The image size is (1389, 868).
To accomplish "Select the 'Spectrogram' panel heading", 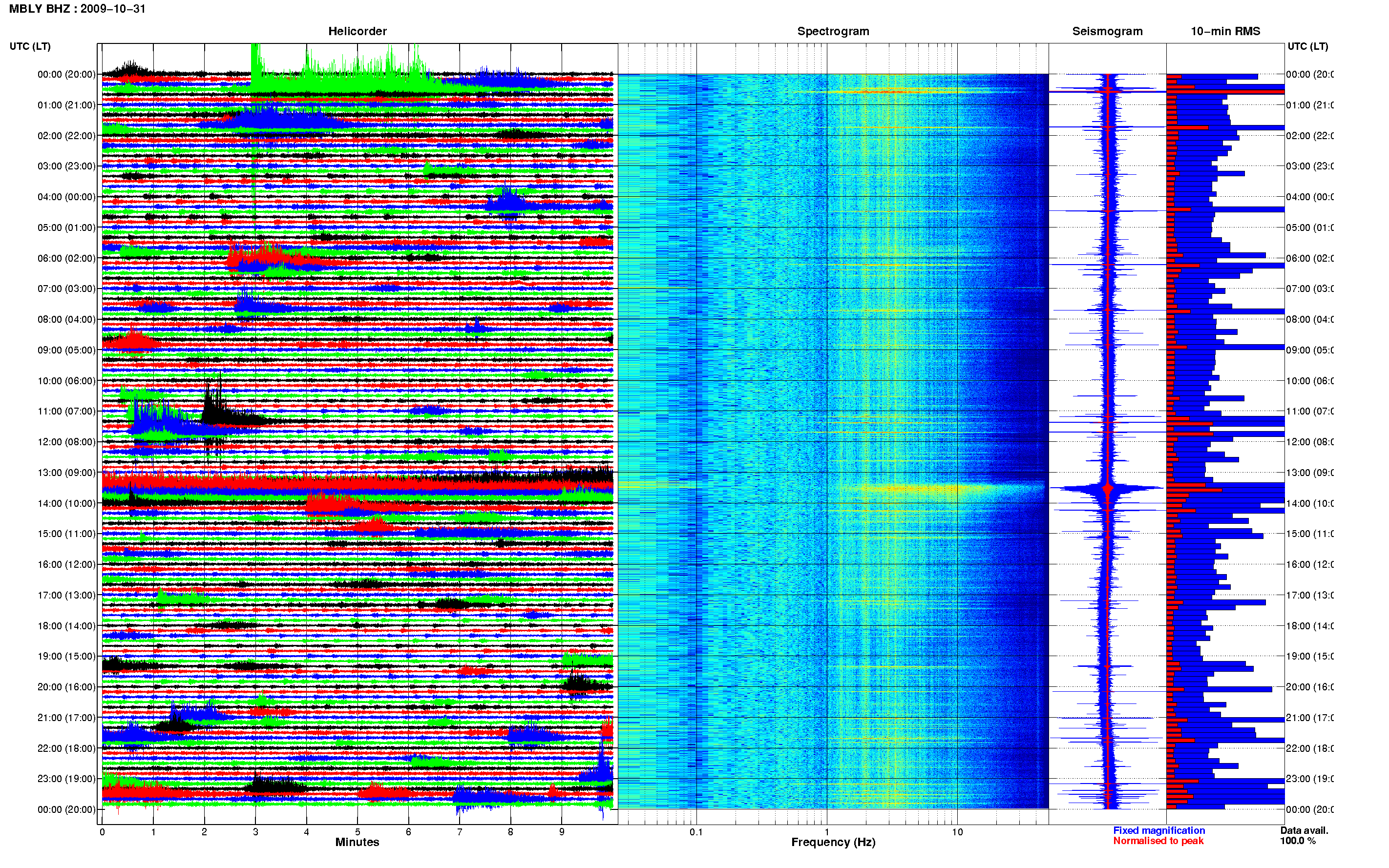I will pyautogui.click(x=833, y=31).
